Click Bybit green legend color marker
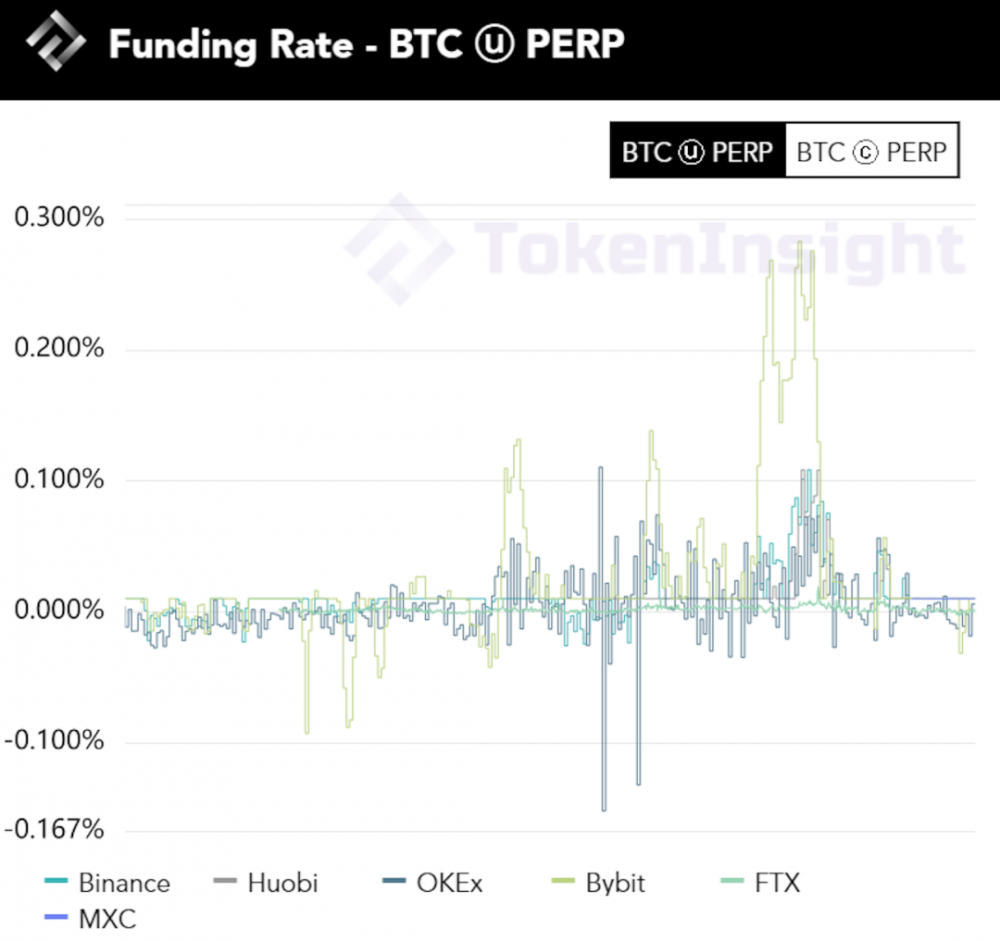 [564, 883]
